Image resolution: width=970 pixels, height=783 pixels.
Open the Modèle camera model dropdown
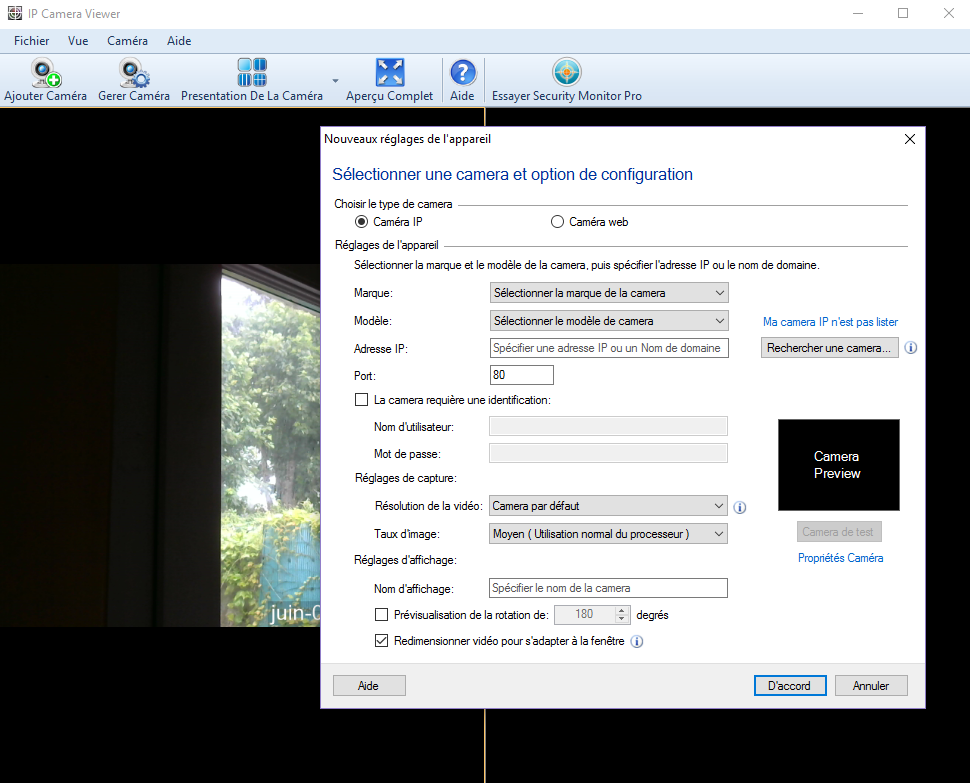tap(608, 321)
